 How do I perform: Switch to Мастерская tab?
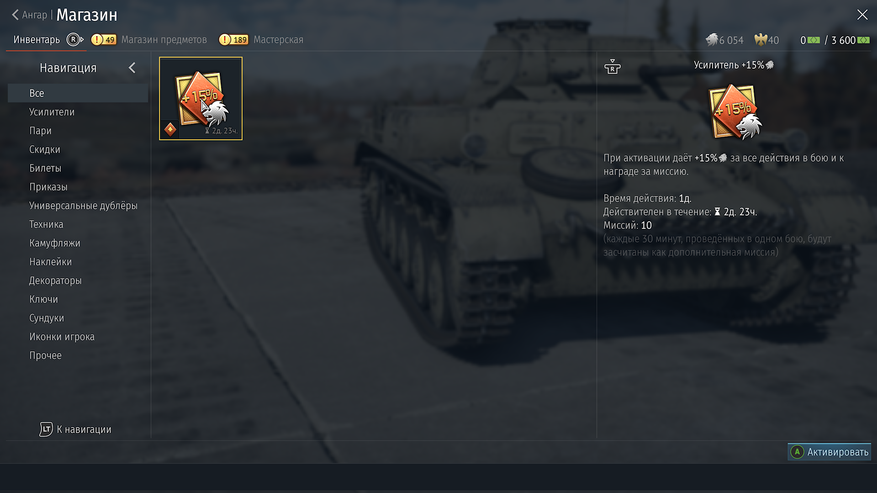click(278, 40)
